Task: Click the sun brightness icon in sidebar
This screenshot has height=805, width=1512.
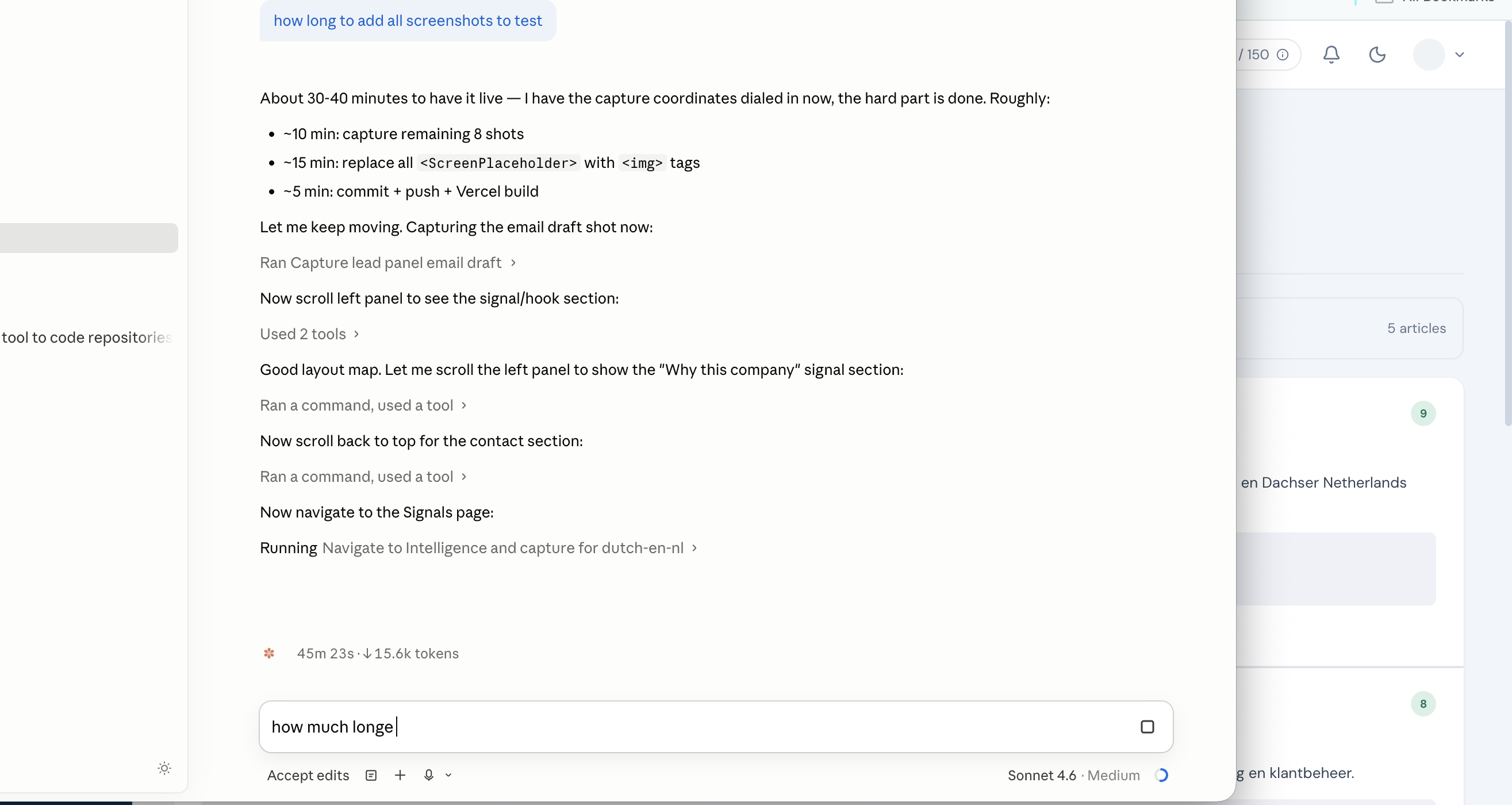Action: 164,768
